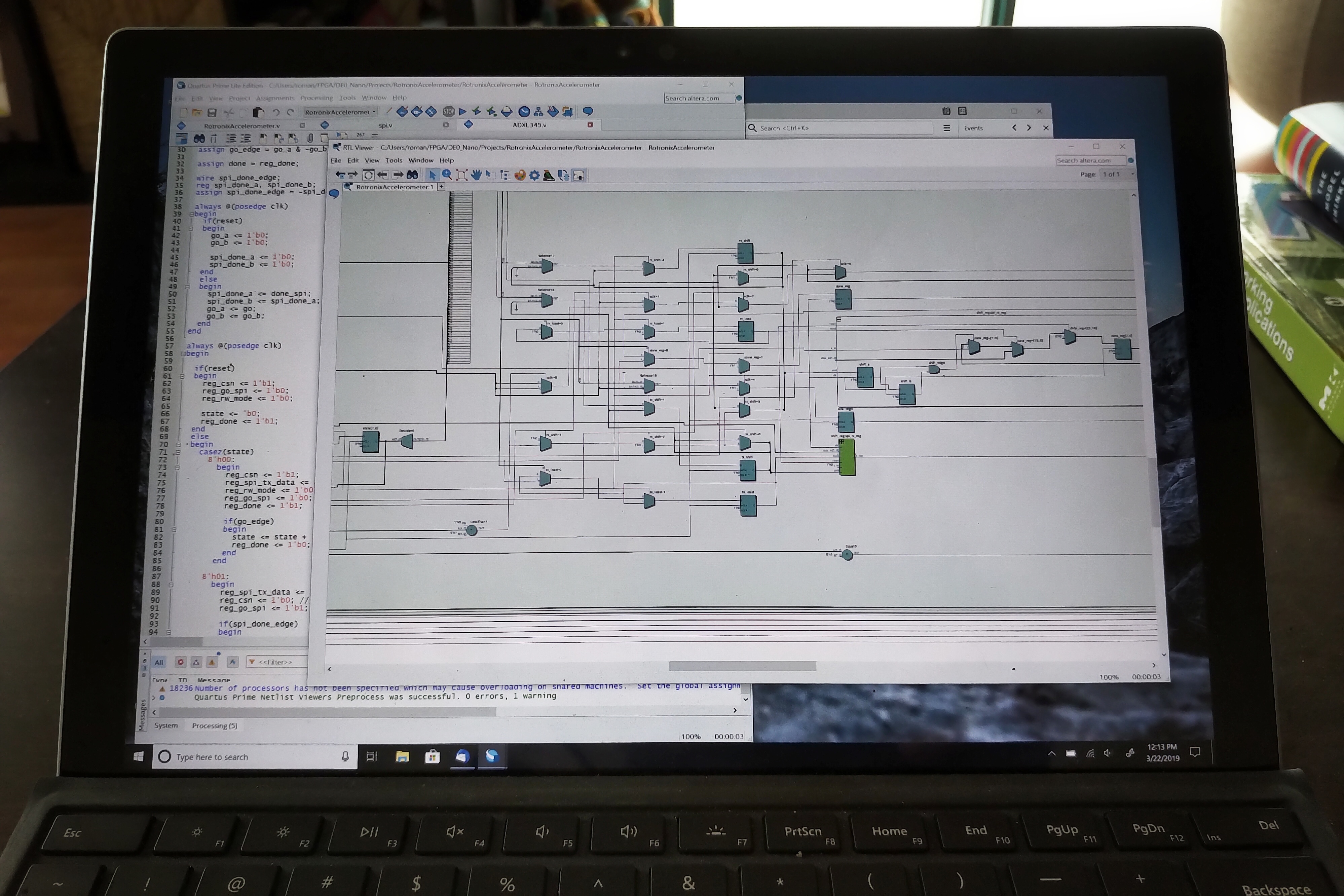Activate the hand pan tool
This screenshot has height=896, width=1344.
[x=476, y=175]
